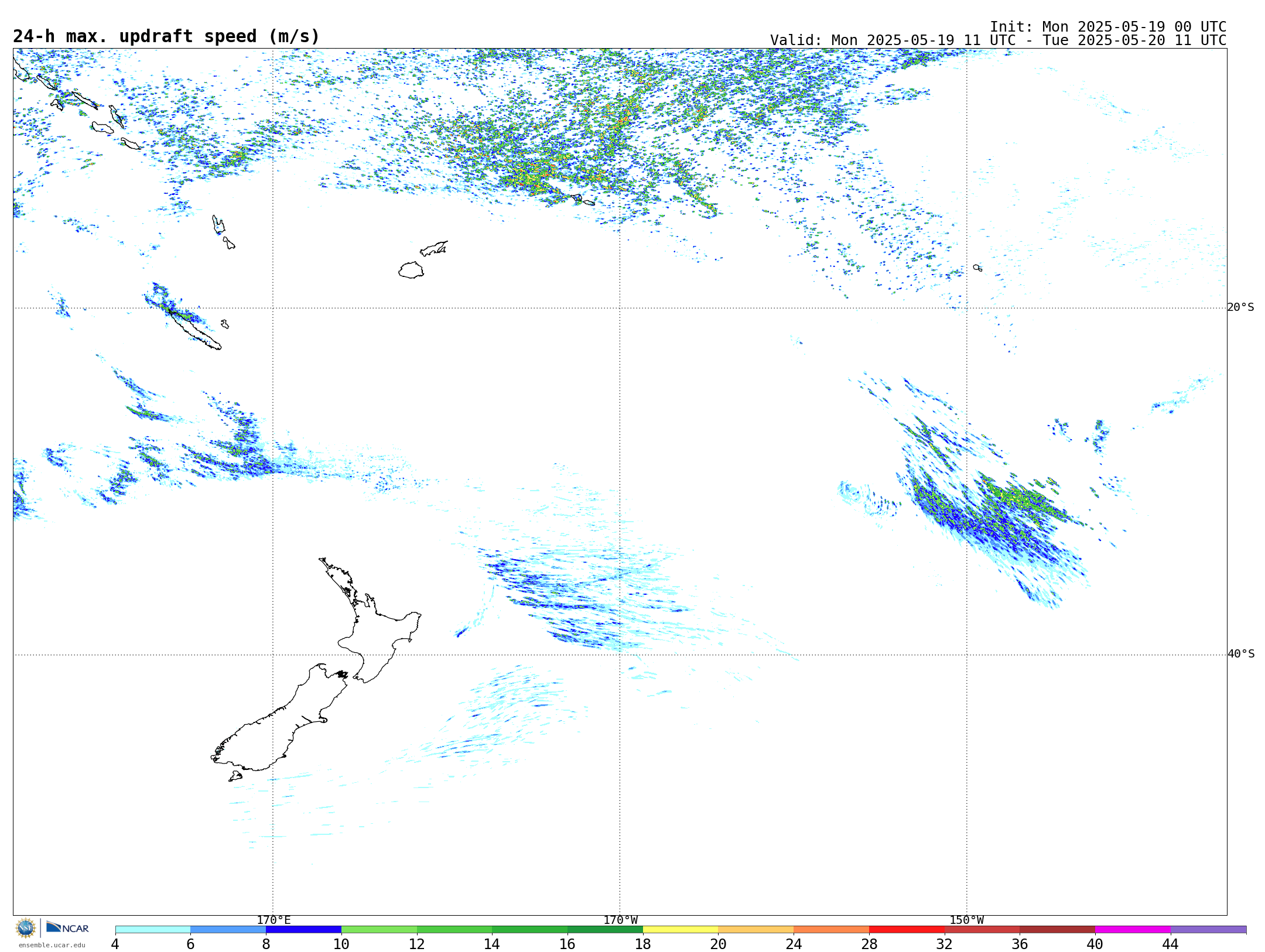
Task: Click the yellow 18-20 colorbar swatch
Action: click(681, 929)
